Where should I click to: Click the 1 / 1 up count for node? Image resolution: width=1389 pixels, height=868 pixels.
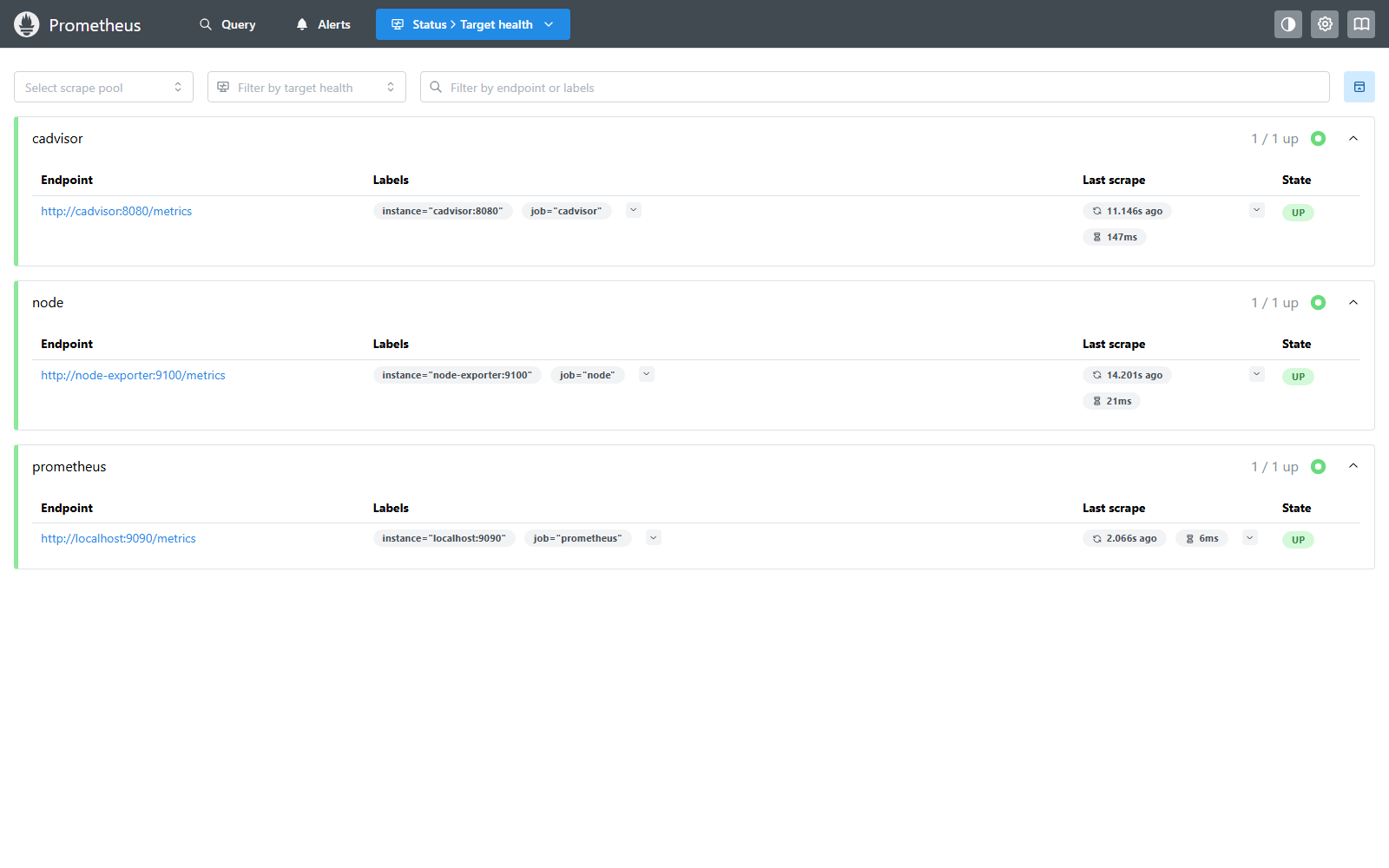click(1274, 303)
